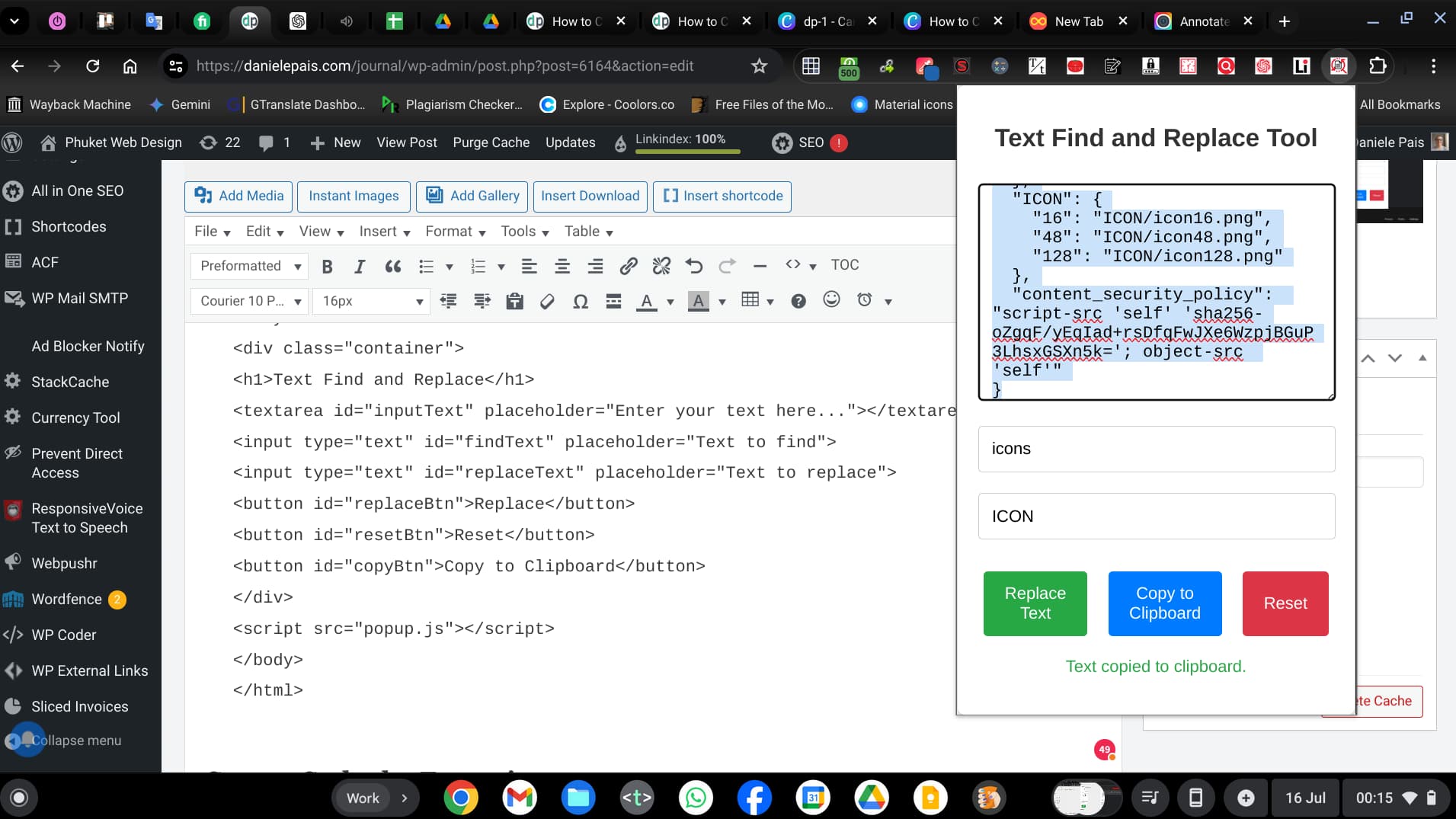Insert a blockquote with the quote icon
Screen dimensions: 1456x819
(x=393, y=266)
